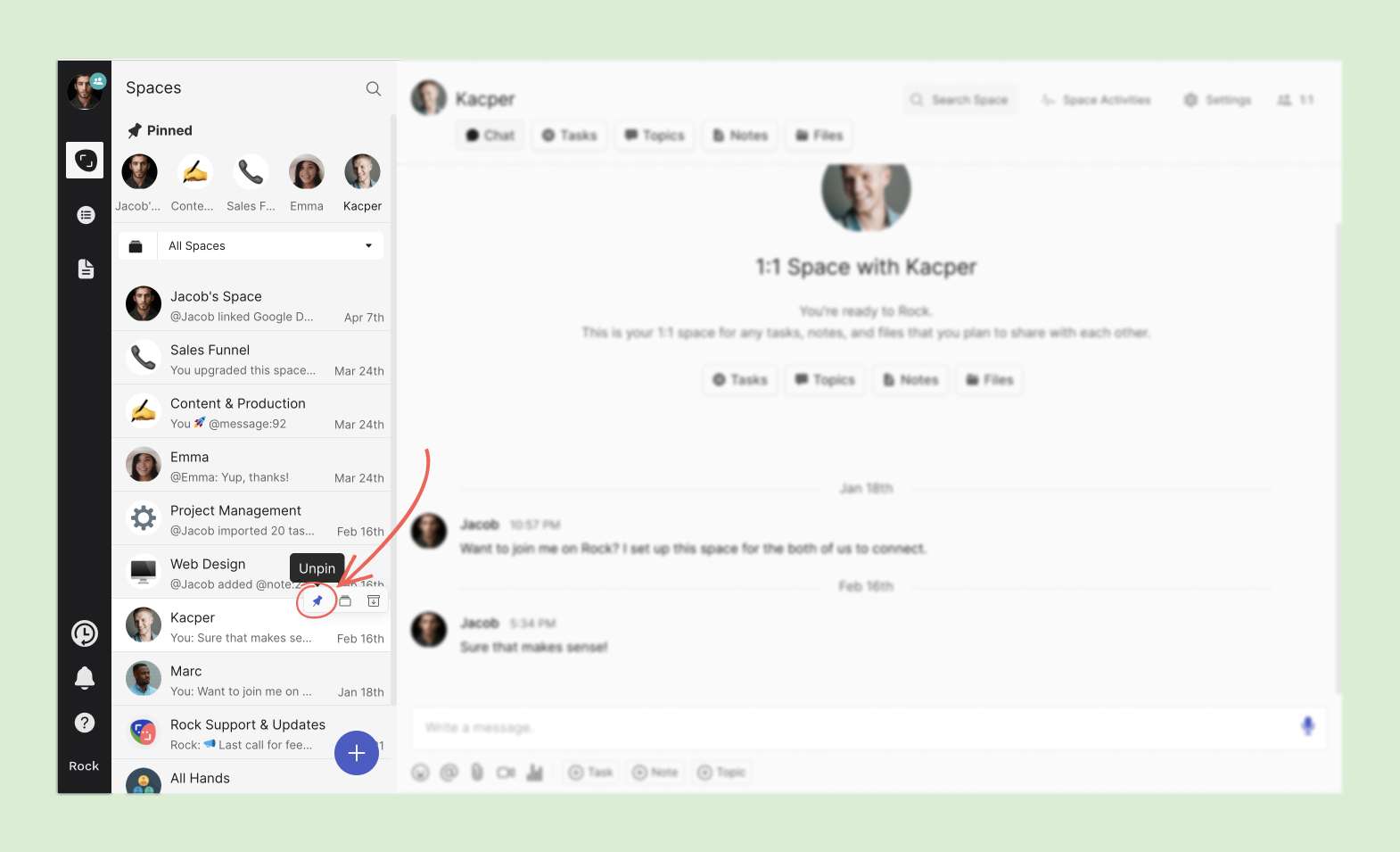Click the briefcase icon beside All Spaces
Viewport: 1400px width, 852px height.
click(136, 246)
